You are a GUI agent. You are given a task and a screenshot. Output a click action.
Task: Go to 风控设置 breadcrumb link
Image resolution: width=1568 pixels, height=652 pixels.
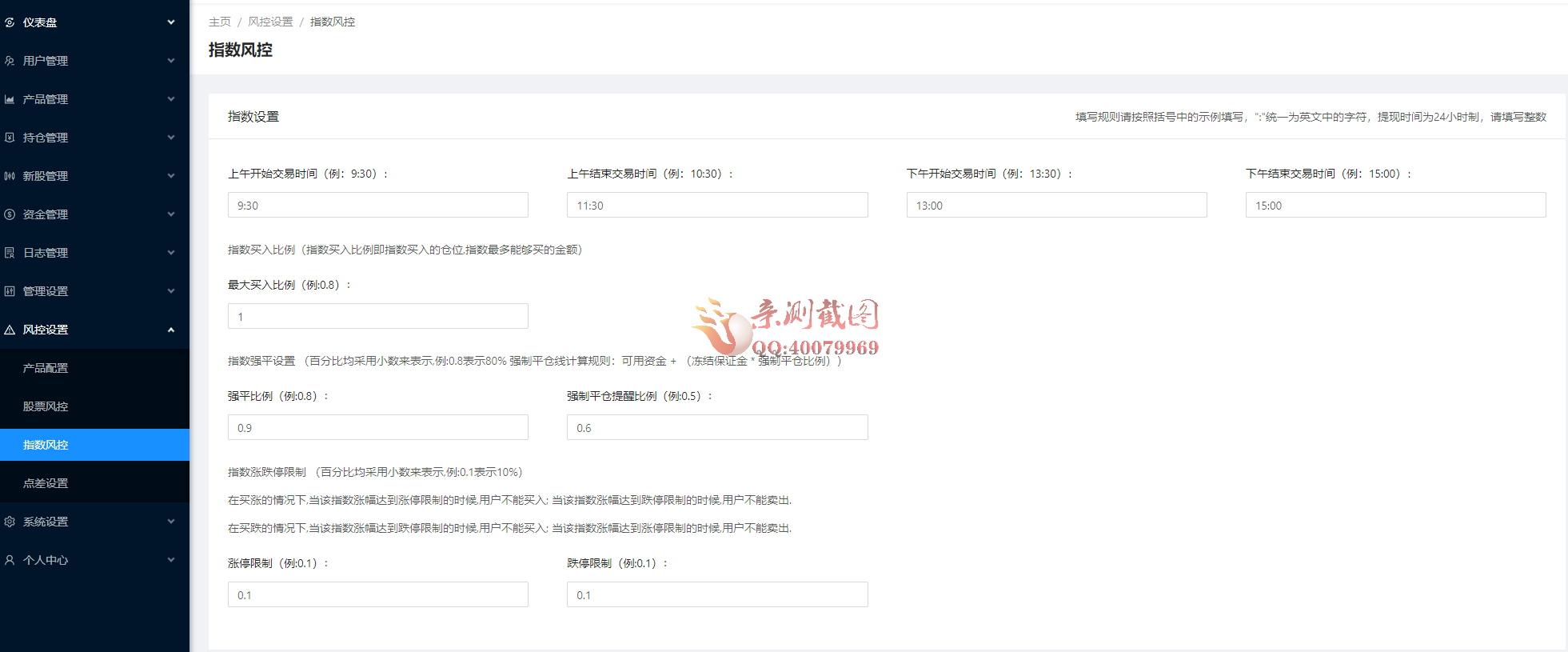click(x=270, y=22)
